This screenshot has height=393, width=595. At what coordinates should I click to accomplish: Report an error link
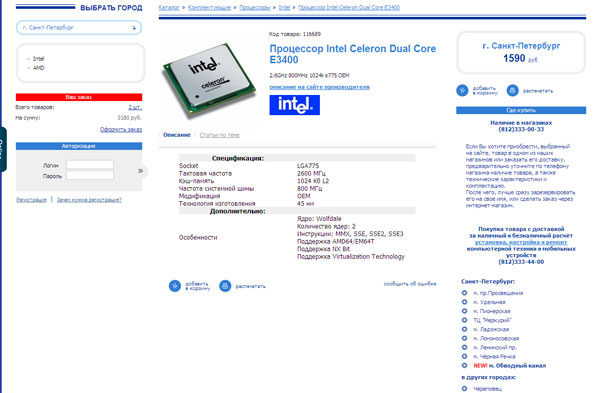pos(409,283)
